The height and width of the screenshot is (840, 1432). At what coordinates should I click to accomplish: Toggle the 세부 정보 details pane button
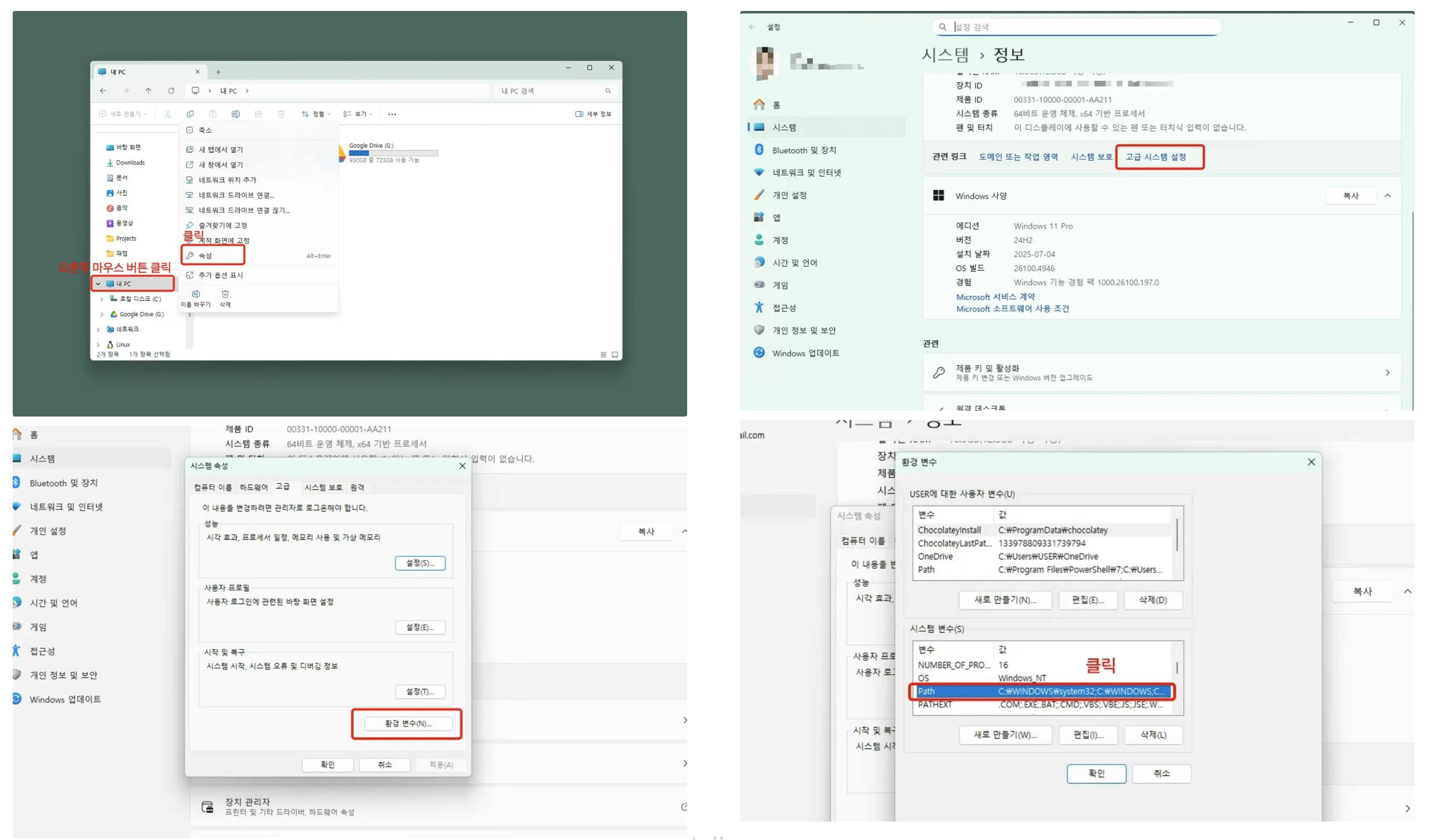pyautogui.click(x=593, y=114)
